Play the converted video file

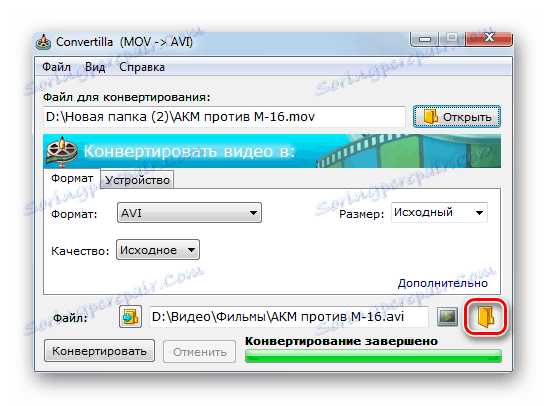(448, 317)
